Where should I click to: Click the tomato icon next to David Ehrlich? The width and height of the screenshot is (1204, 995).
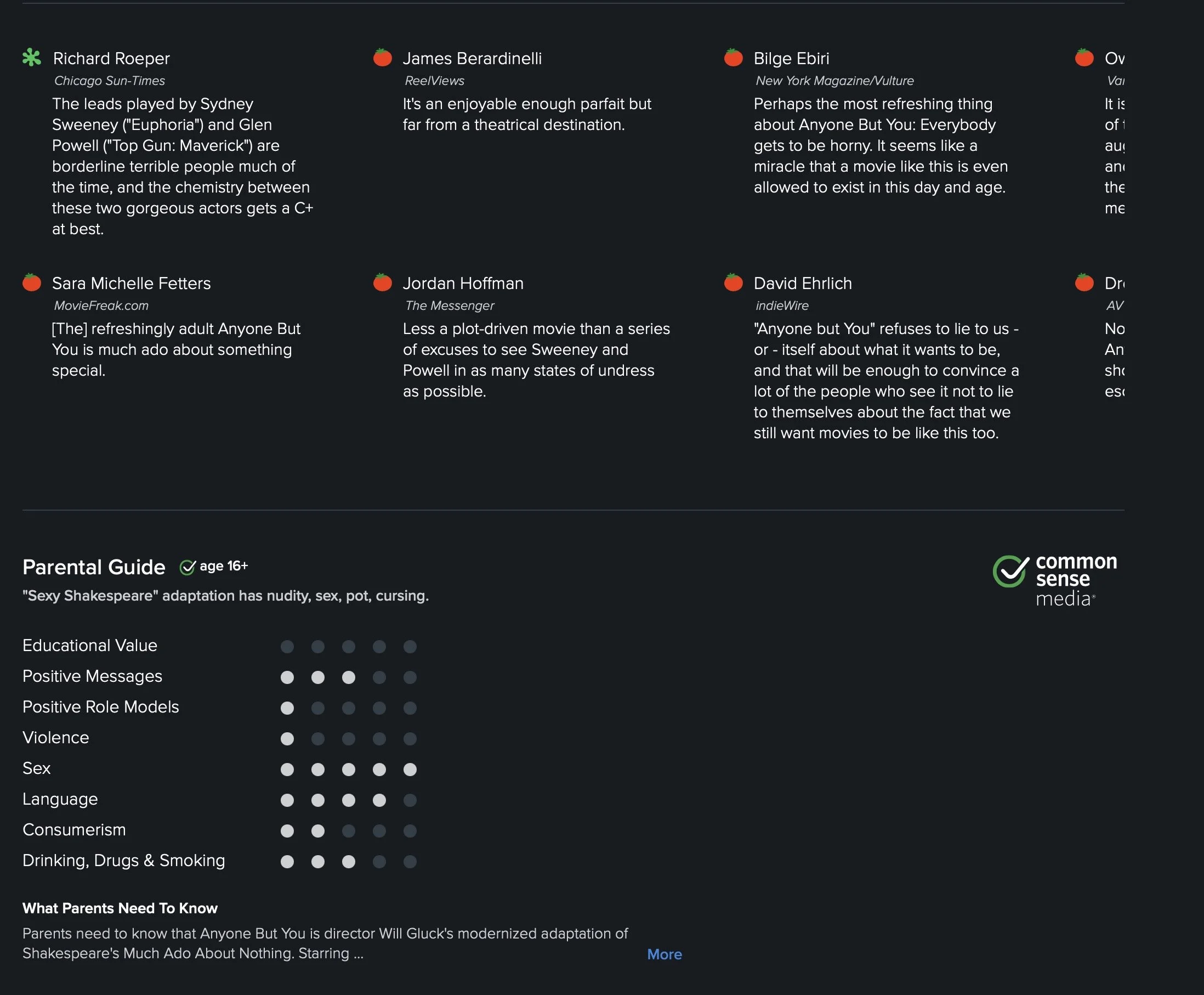(x=733, y=282)
